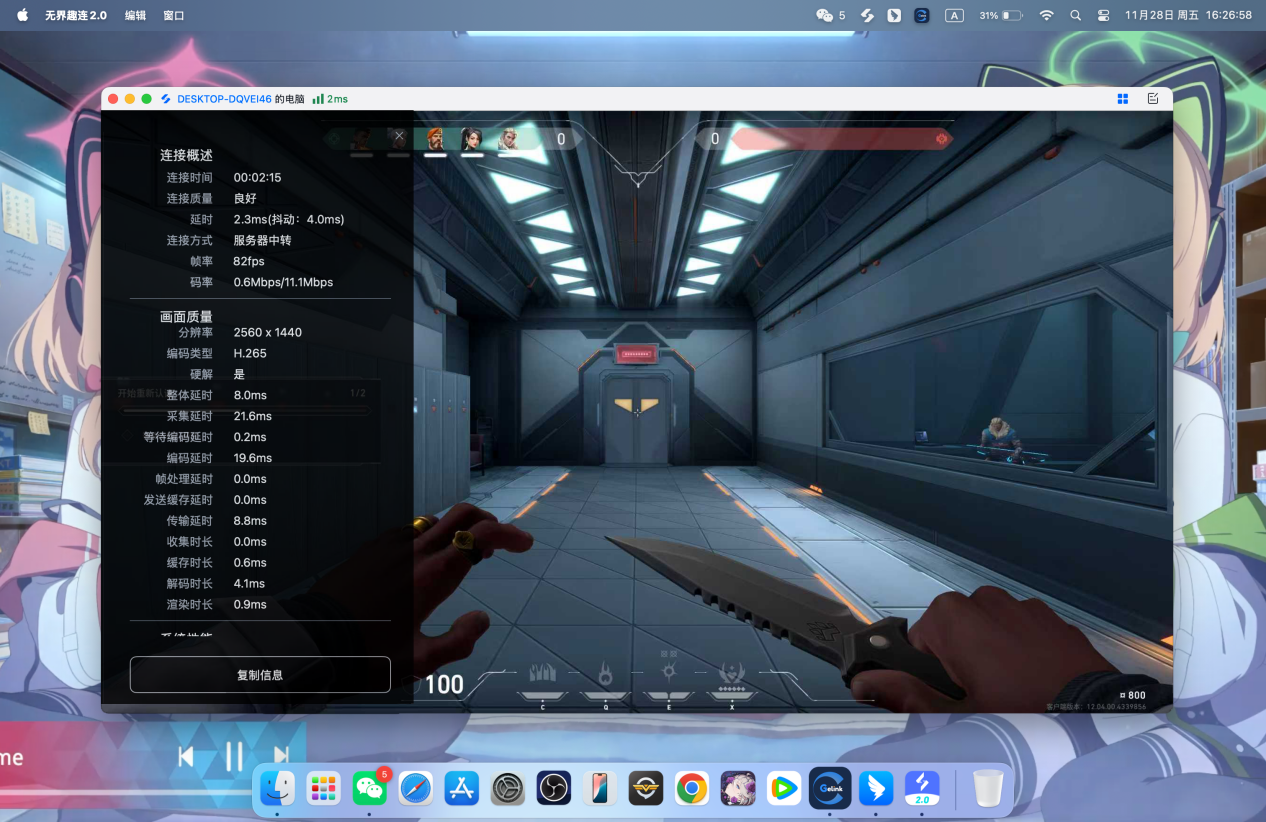Click the Wi-Fi status menu icon
1266x822 pixels.
click(x=1046, y=16)
